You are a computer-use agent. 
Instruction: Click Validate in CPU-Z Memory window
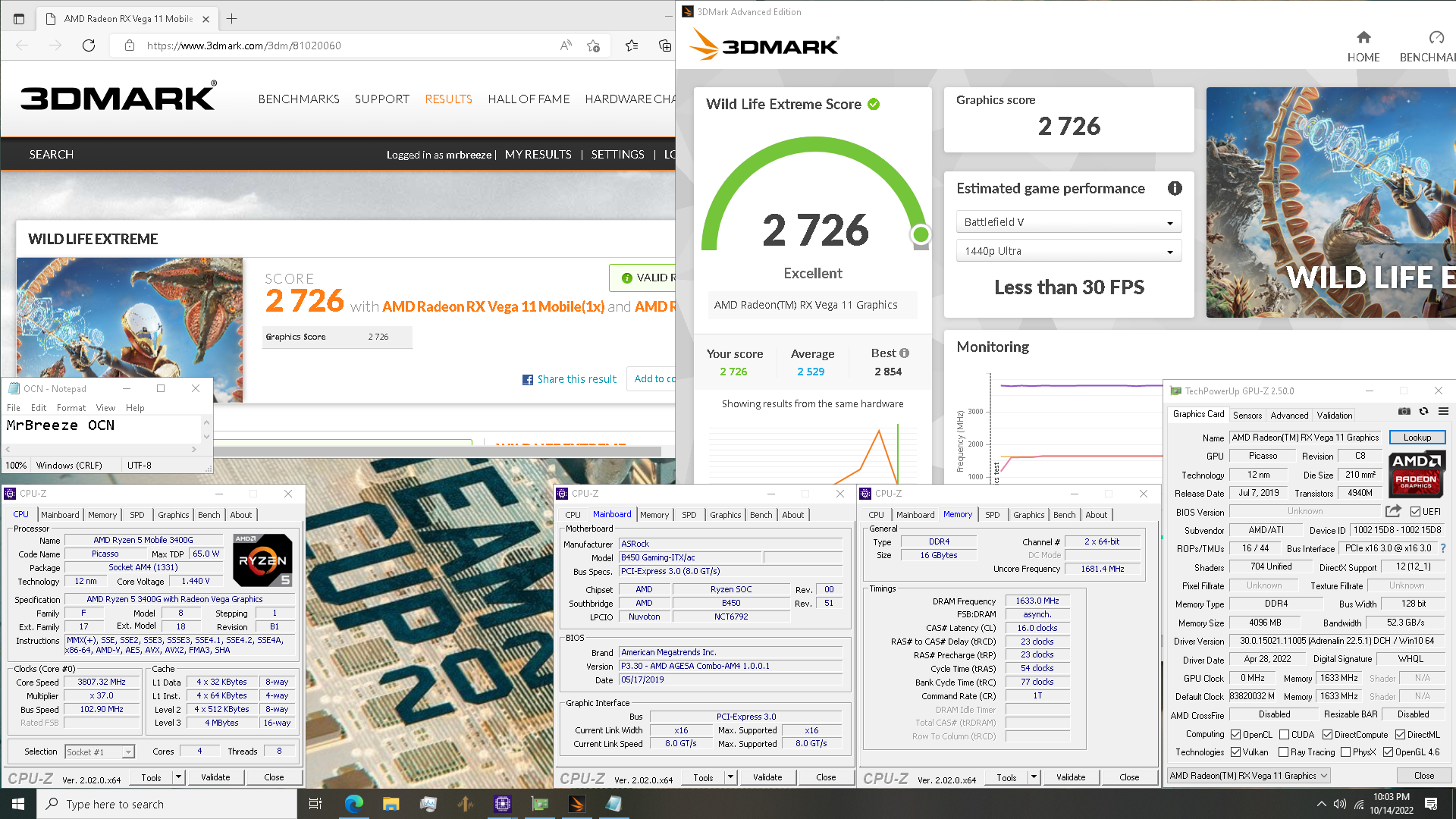click(x=1070, y=777)
